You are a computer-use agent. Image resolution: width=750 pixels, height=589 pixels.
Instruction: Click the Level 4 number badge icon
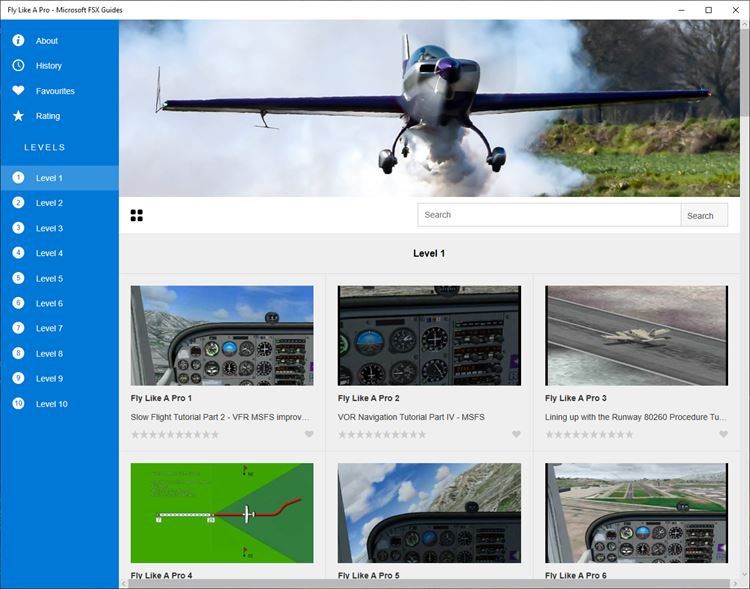[18, 253]
